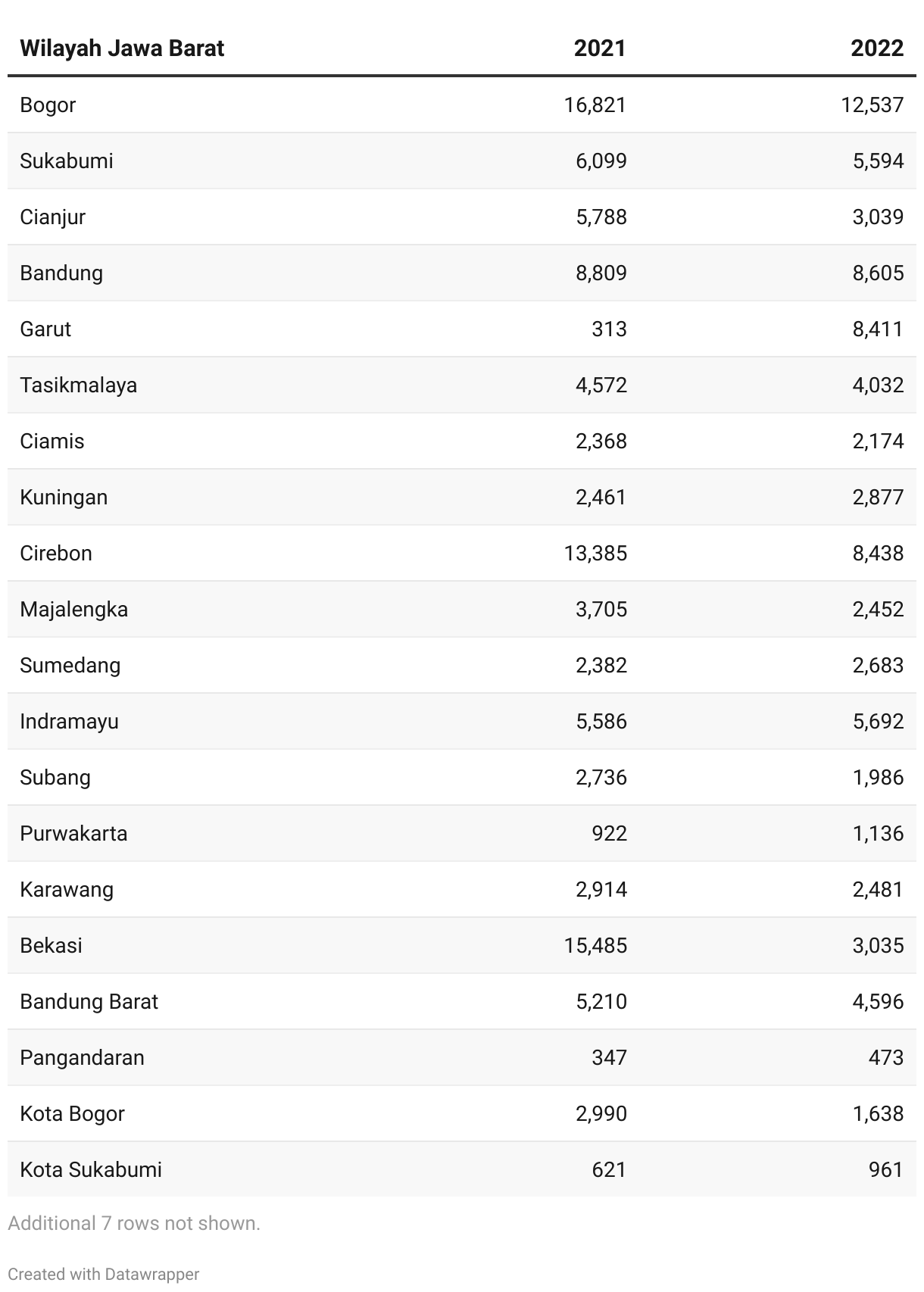Open the Created with Datawrapper link
The height and width of the screenshot is (1292, 924).
point(104,1274)
